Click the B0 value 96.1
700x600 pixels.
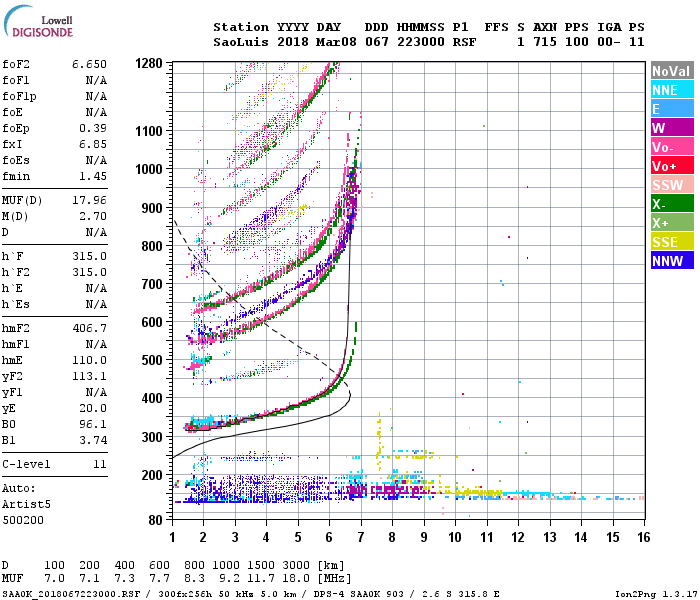click(x=93, y=424)
